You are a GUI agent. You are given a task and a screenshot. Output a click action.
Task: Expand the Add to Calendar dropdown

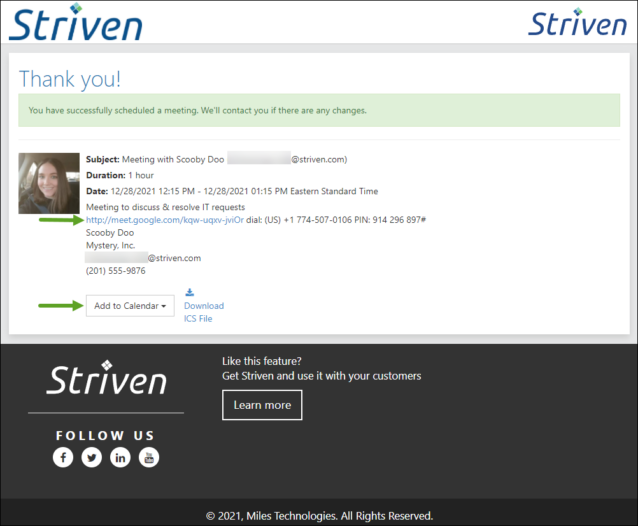130,306
